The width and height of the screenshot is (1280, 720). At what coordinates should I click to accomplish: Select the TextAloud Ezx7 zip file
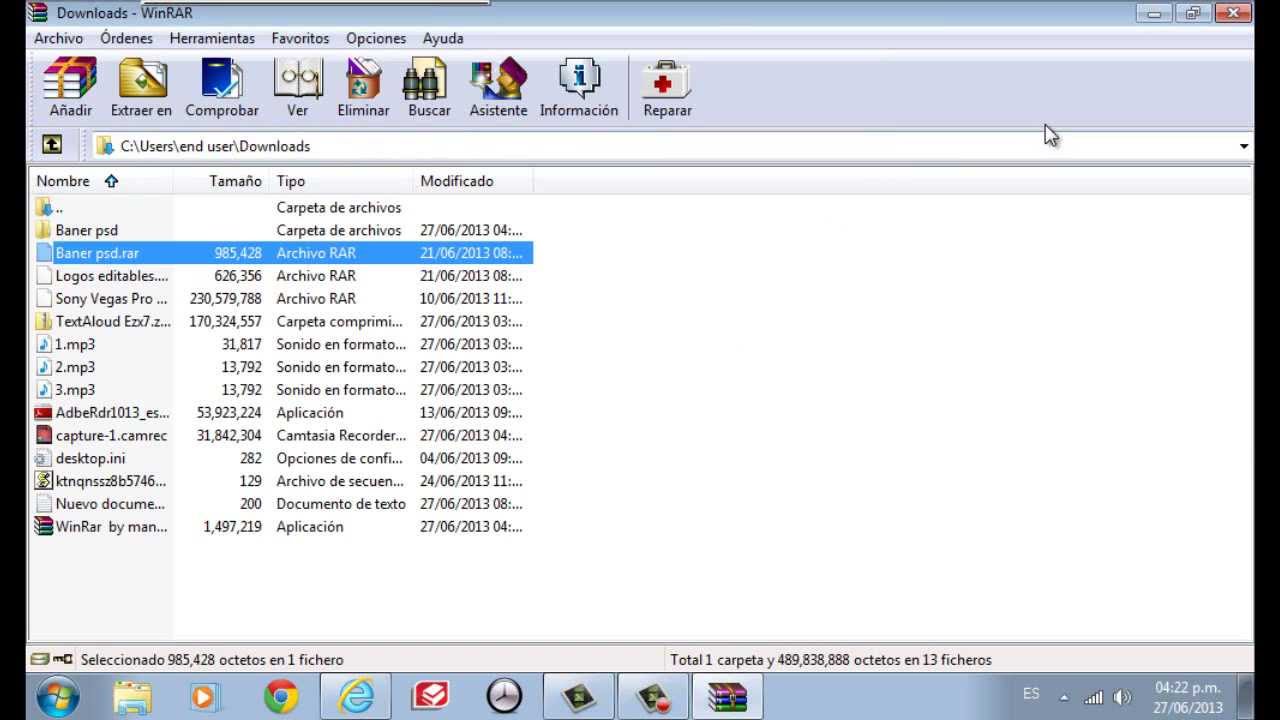[280, 321]
